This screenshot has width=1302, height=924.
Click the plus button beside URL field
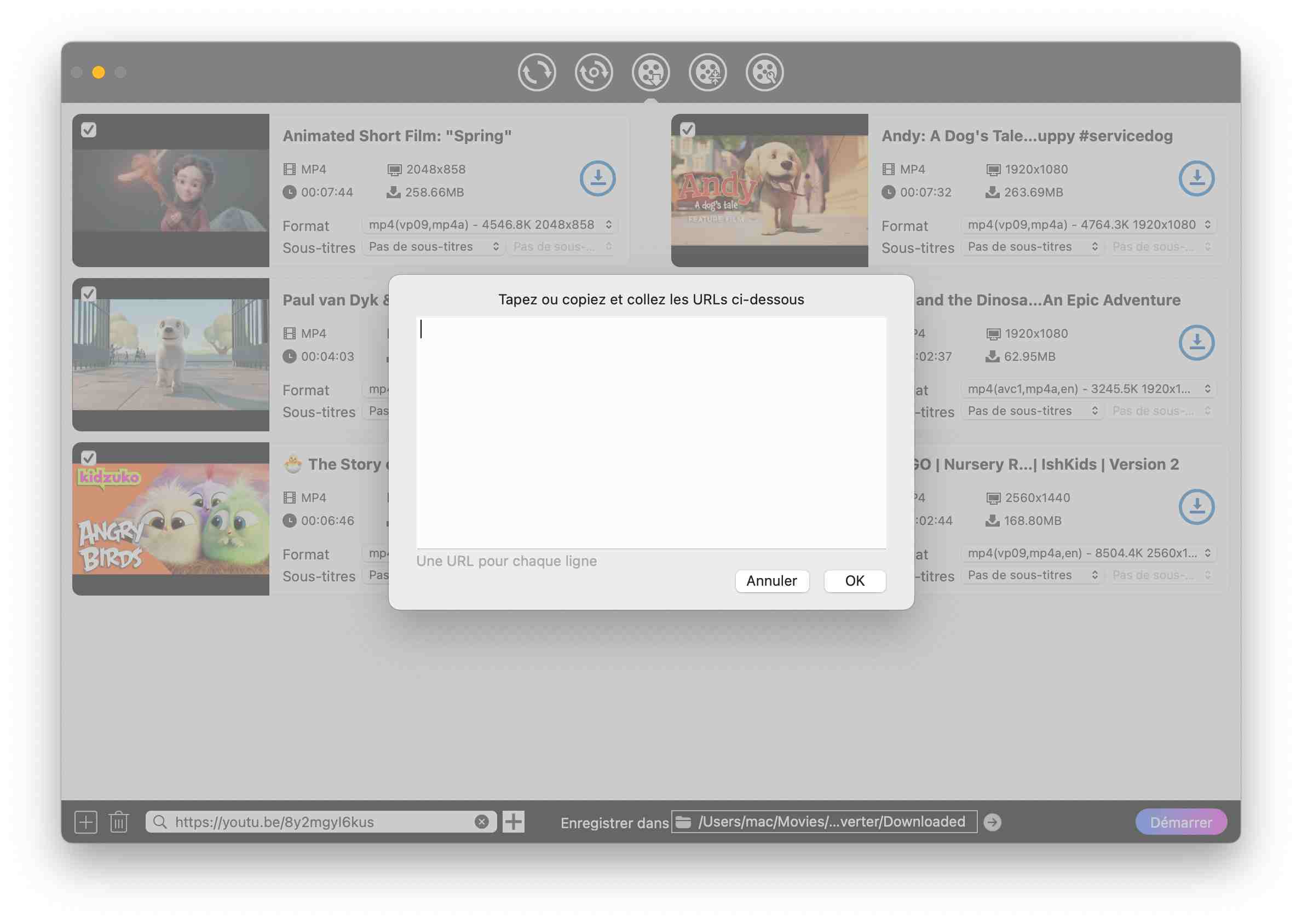[513, 822]
